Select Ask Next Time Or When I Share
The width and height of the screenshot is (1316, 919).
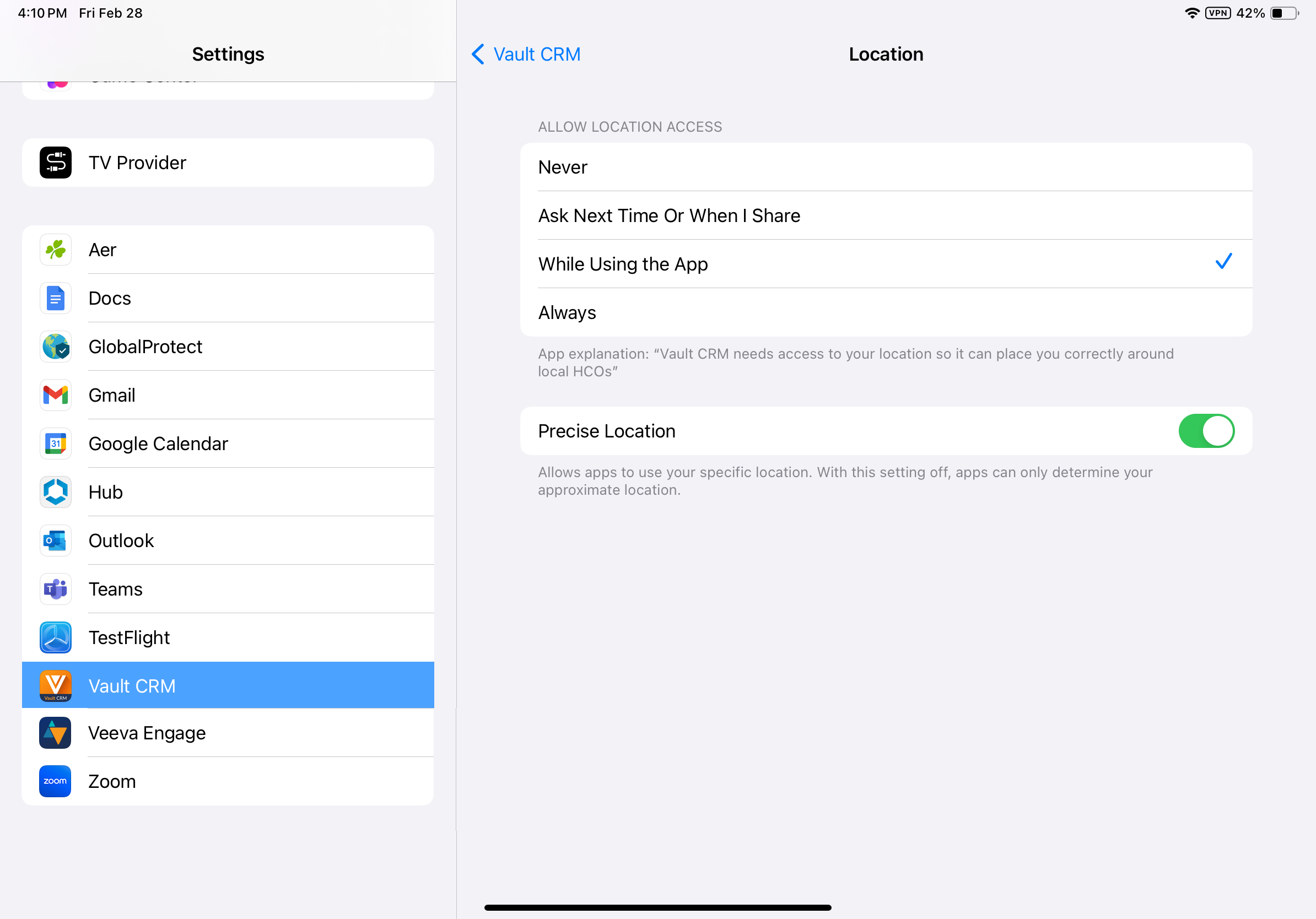[886, 216]
